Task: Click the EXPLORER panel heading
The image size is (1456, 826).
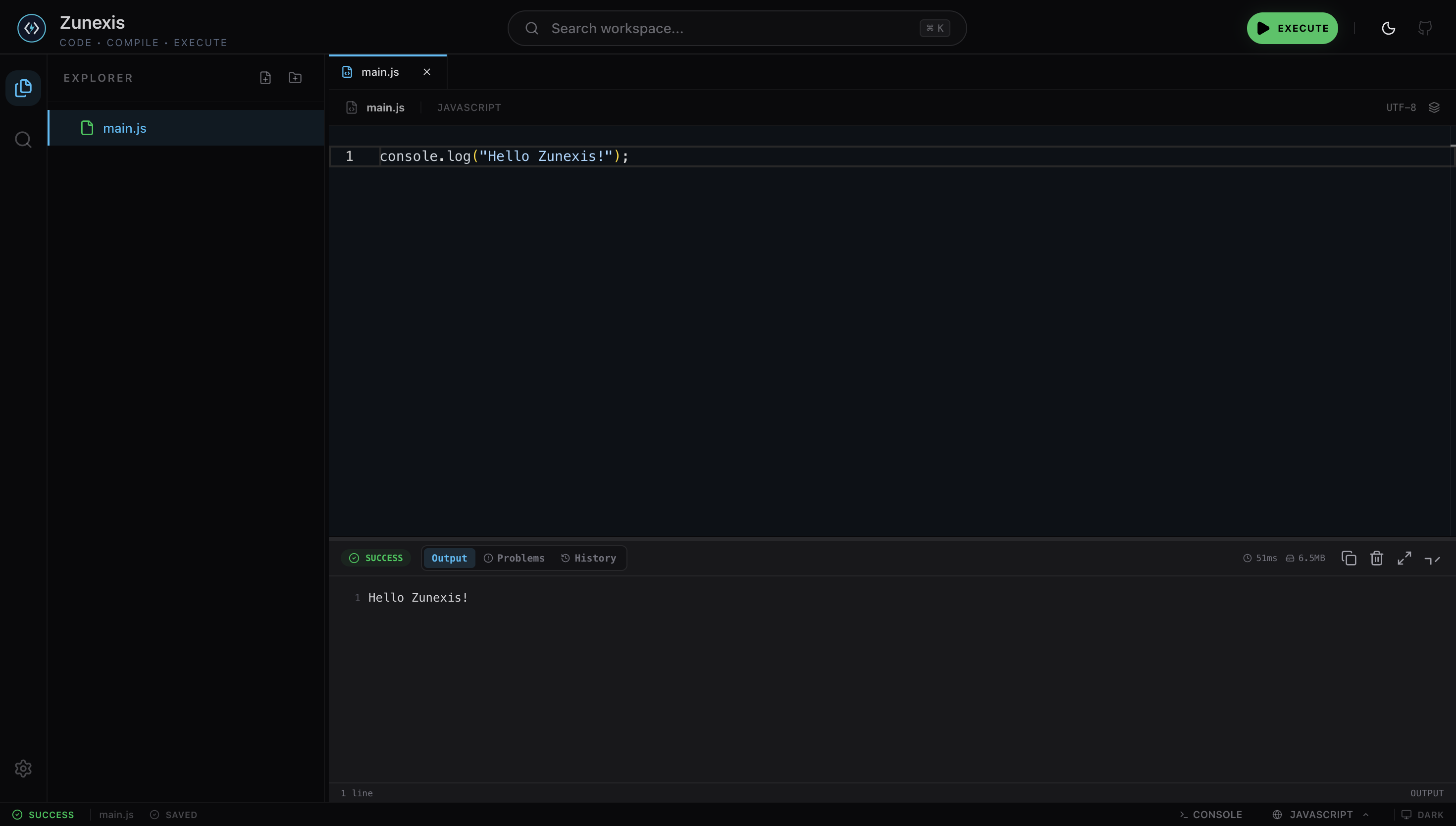Action: tap(98, 78)
